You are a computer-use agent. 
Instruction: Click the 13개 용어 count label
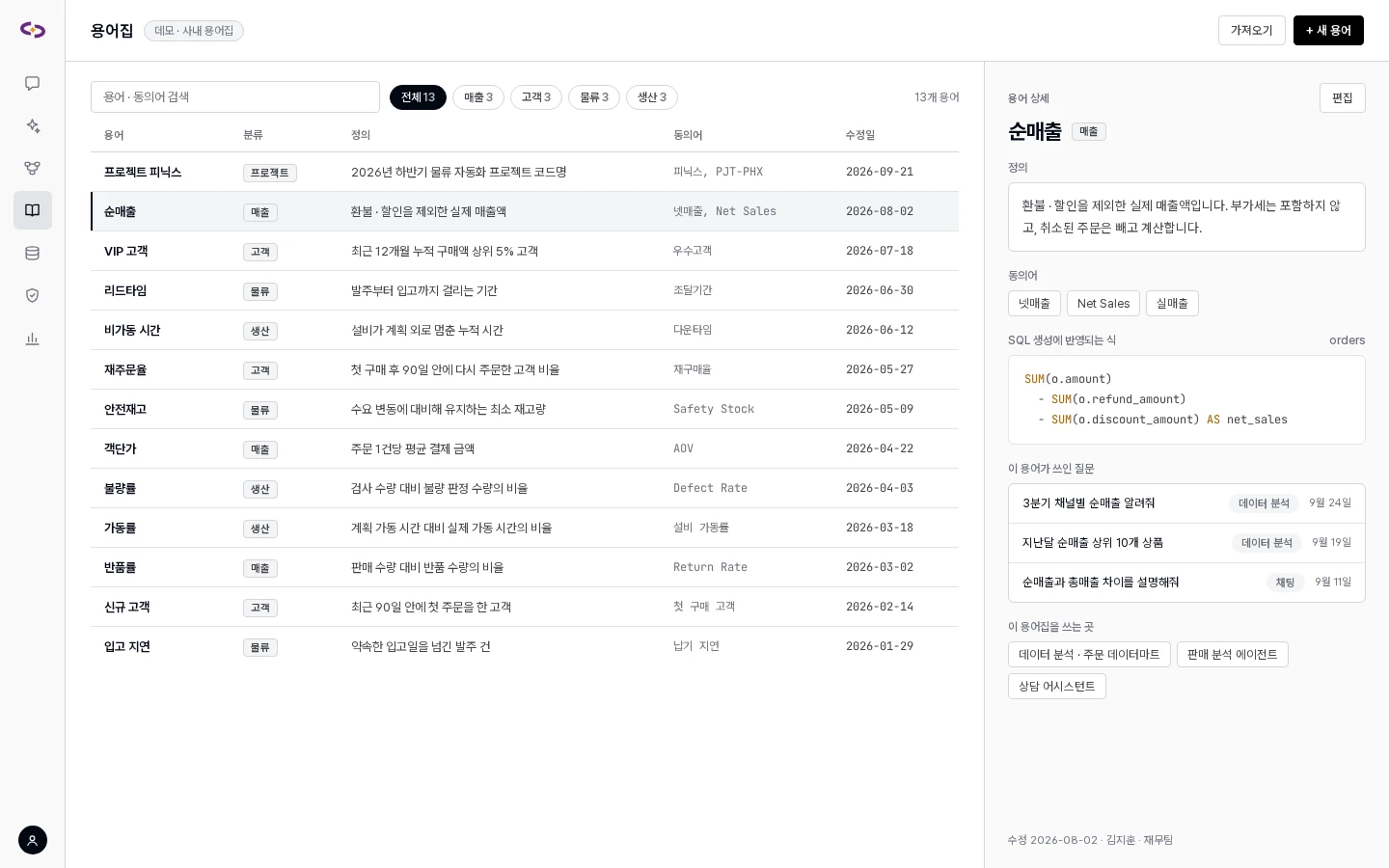click(937, 97)
